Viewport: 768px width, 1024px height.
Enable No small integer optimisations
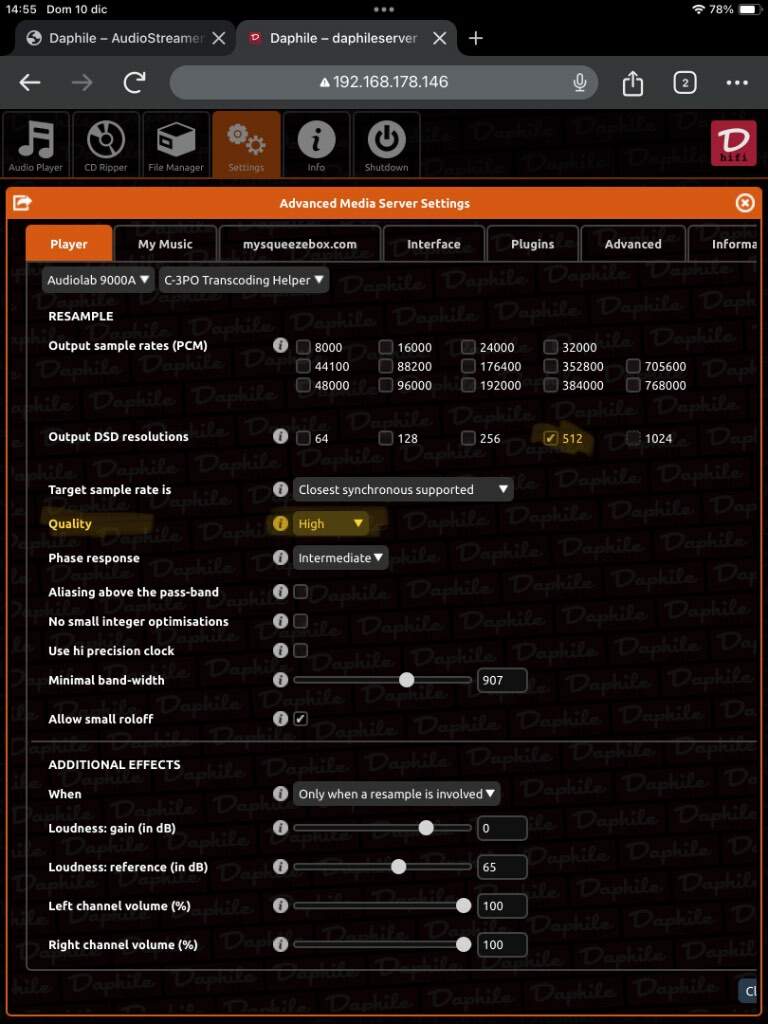[x=300, y=620]
